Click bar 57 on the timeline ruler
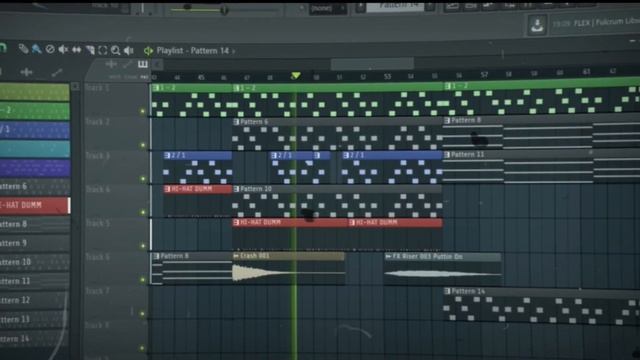This screenshot has height=360, width=640. pos(484,75)
